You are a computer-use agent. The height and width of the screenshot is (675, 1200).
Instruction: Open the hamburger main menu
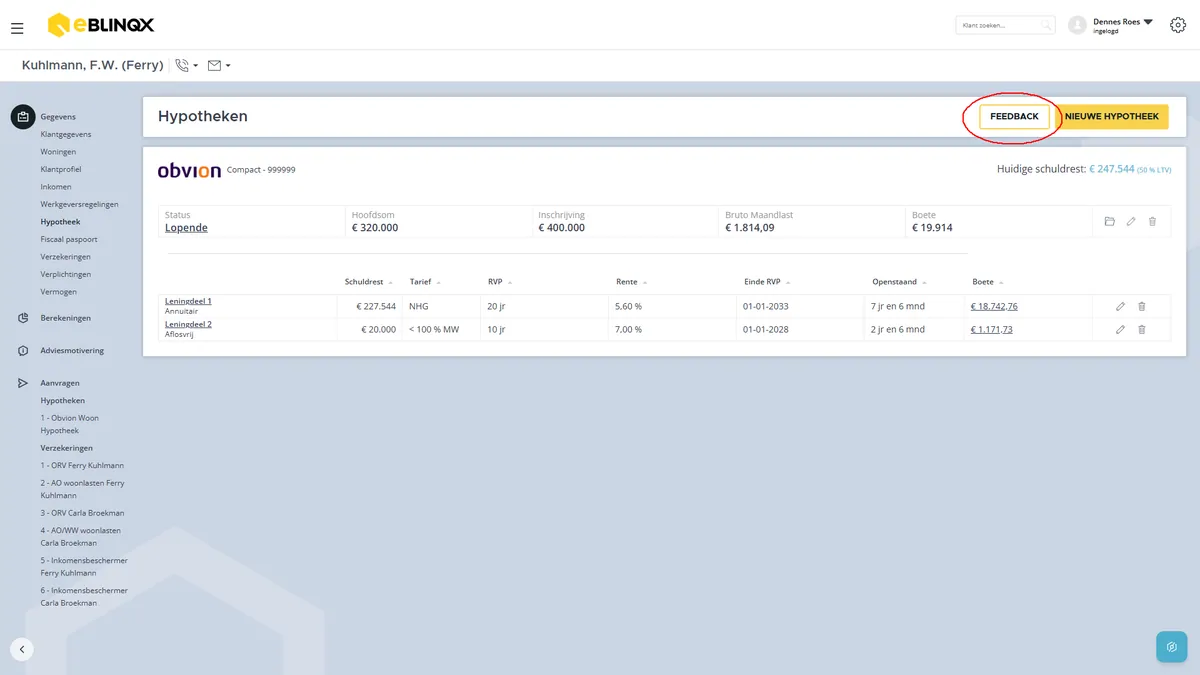tap(17, 28)
